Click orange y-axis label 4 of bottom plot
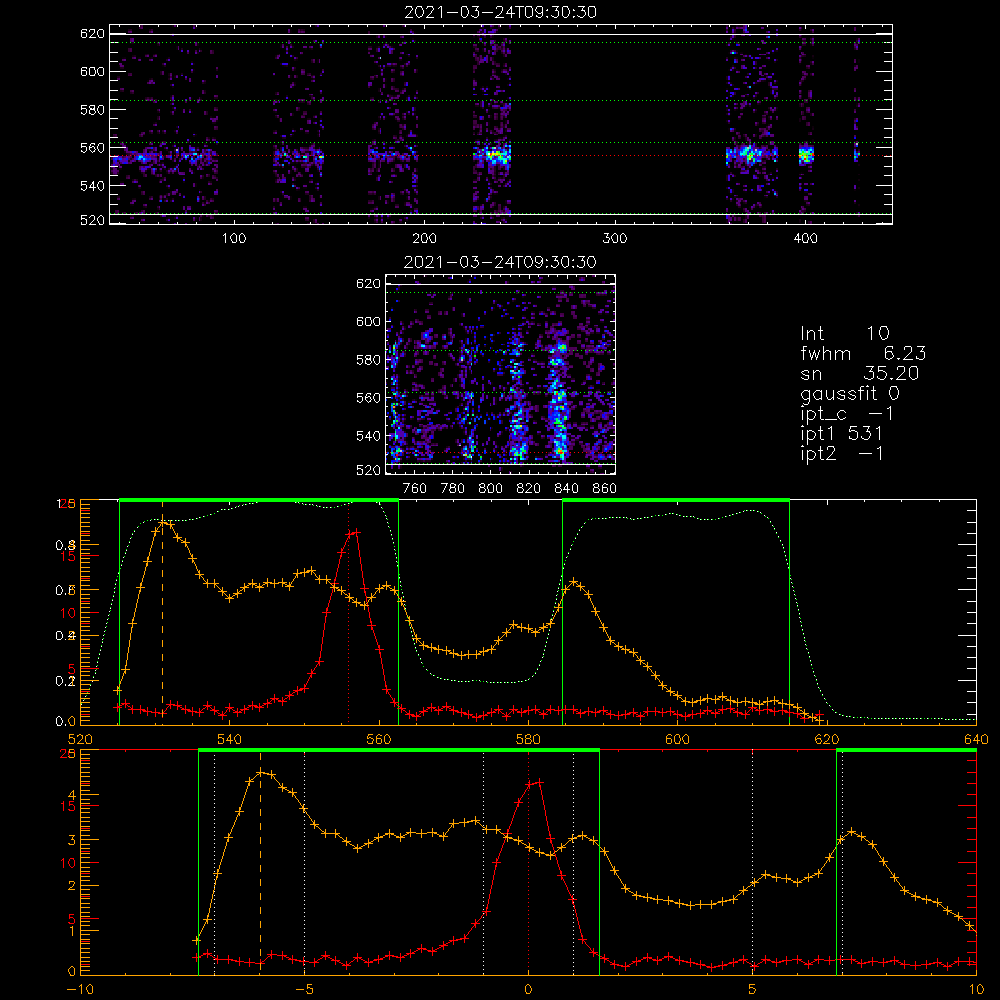Image resolution: width=1000 pixels, height=1000 pixels. [x=72, y=795]
